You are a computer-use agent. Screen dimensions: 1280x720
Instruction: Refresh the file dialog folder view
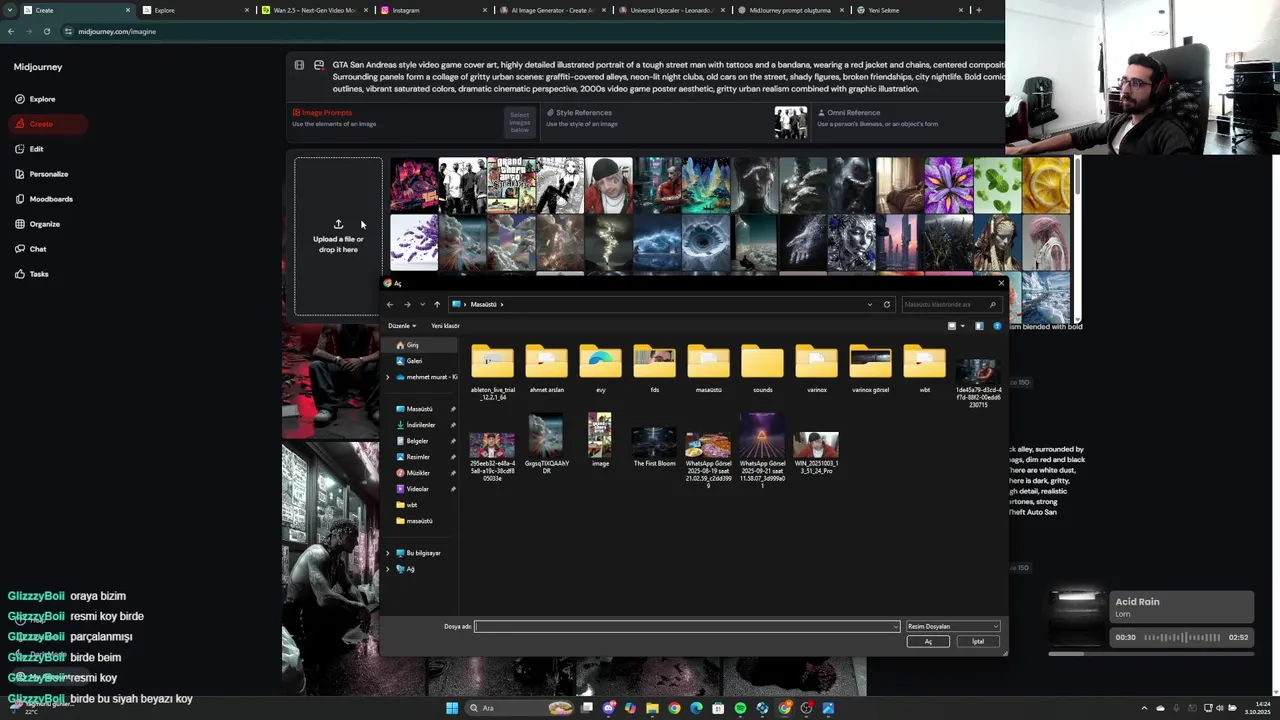(x=886, y=304)
